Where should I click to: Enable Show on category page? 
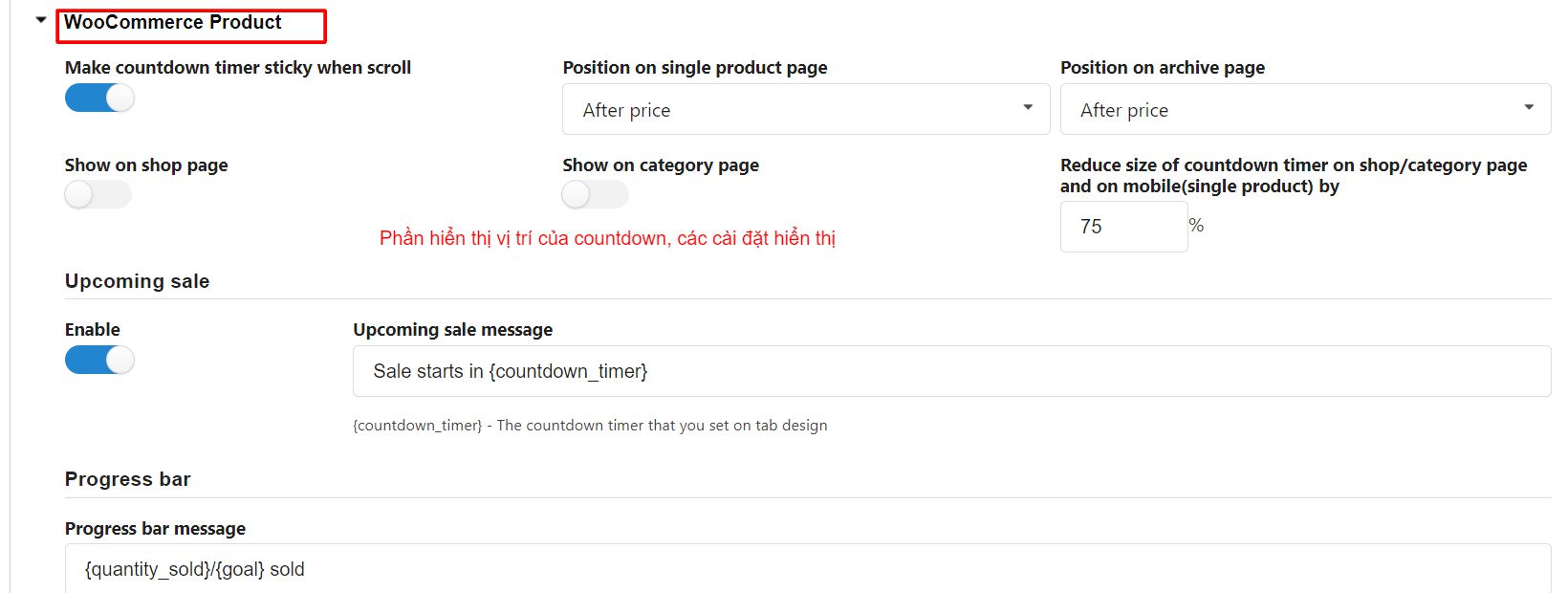coord(594,194)
